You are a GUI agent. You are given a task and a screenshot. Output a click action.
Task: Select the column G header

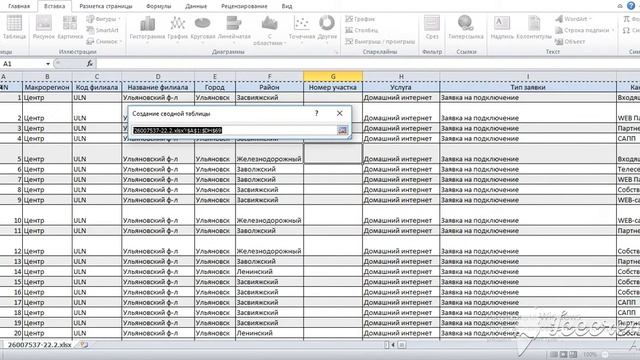coord(333,76)
